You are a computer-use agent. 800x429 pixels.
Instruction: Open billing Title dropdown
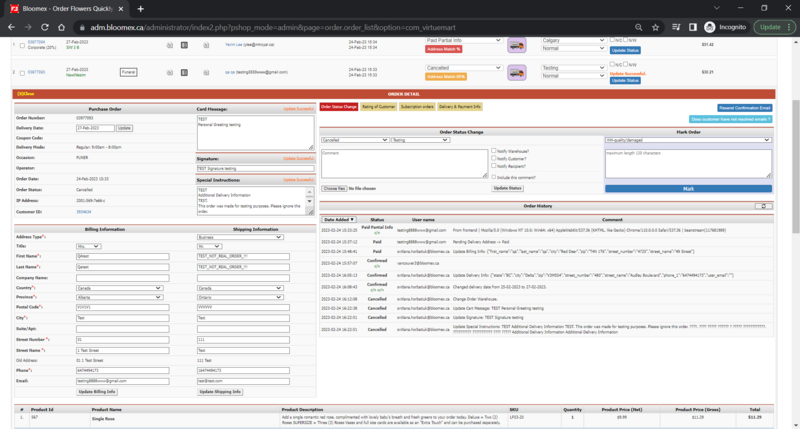(88, 246)
